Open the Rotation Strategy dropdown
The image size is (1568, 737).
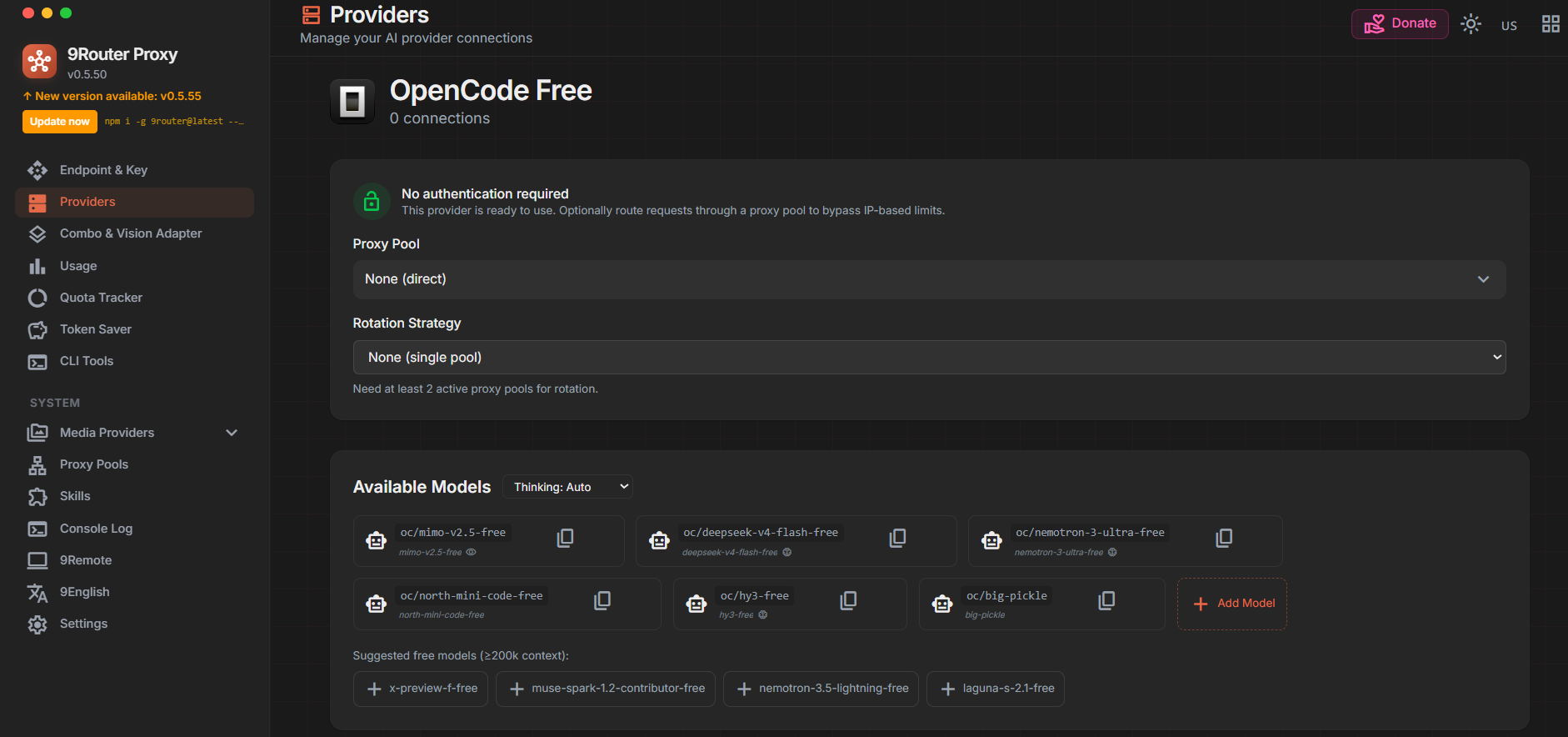(929, 357)
